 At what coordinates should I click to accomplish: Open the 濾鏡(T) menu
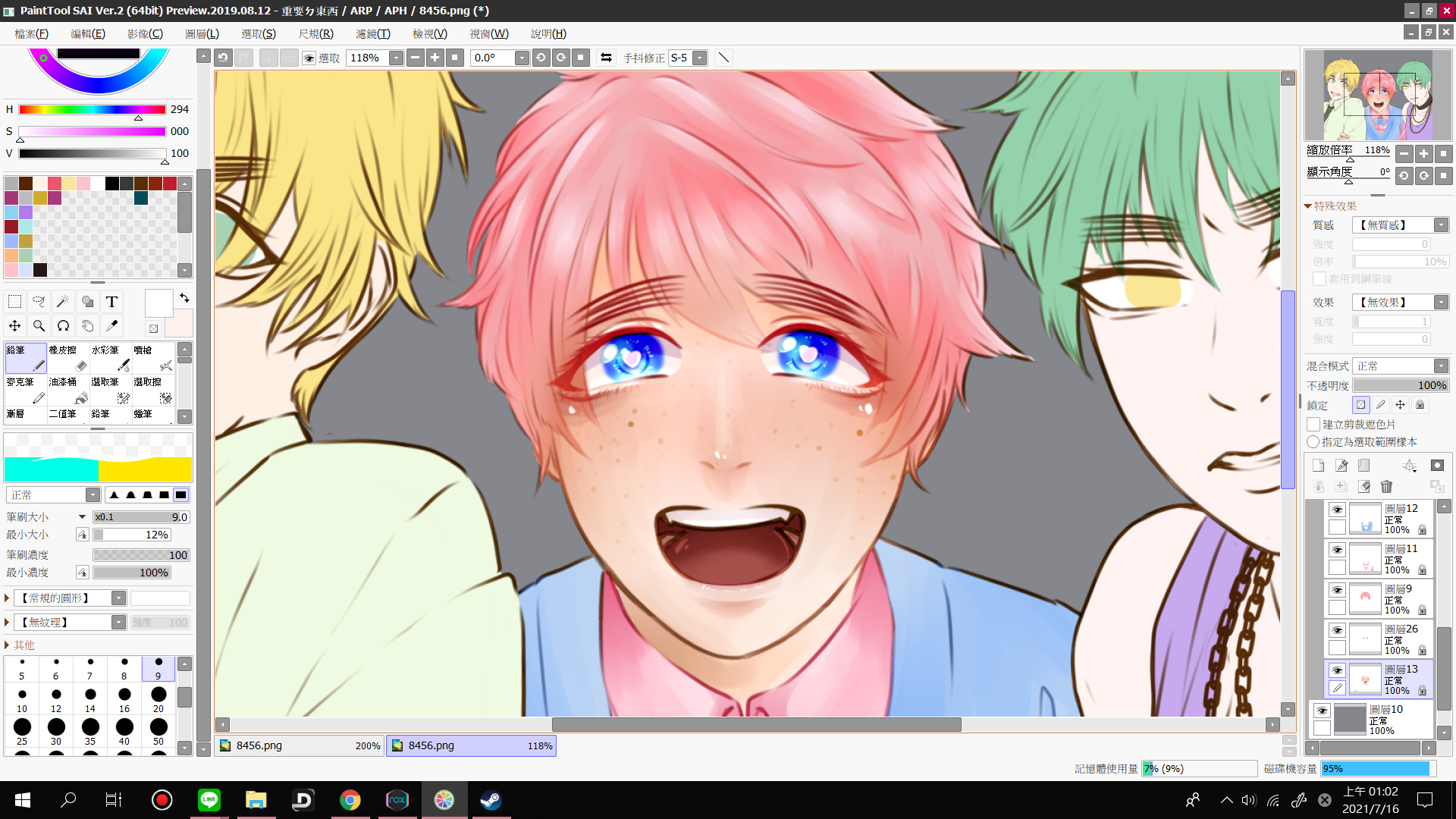coord(373,33)
